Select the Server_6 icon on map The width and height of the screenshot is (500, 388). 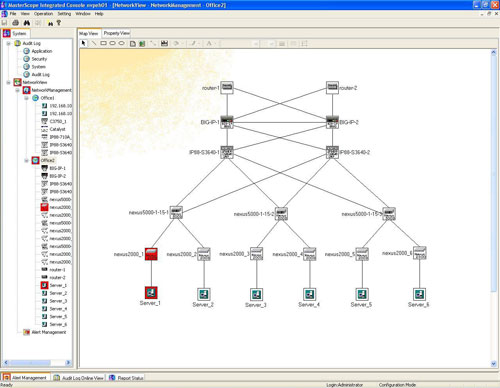click(x=419, y=294)
